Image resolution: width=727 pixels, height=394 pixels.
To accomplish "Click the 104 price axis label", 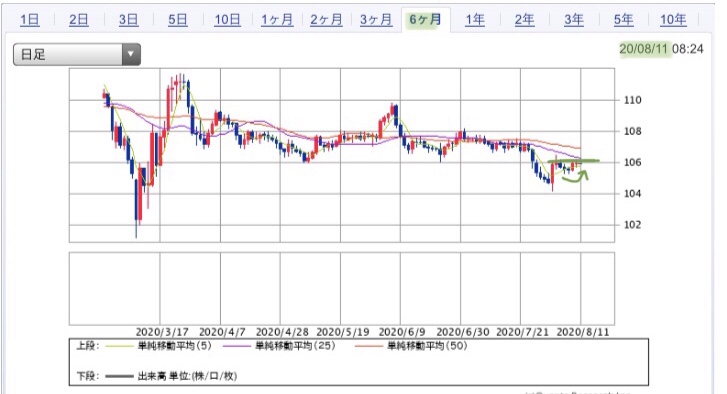I will point(632,193).
